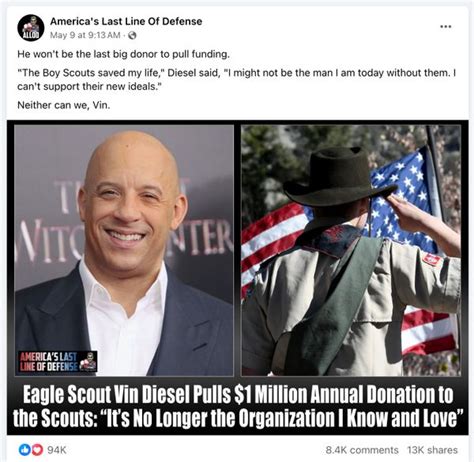Image resolution: width=474 pixels, height=462 pixels.
Task: View the 94K reactions count list
Action: point(57,450)
